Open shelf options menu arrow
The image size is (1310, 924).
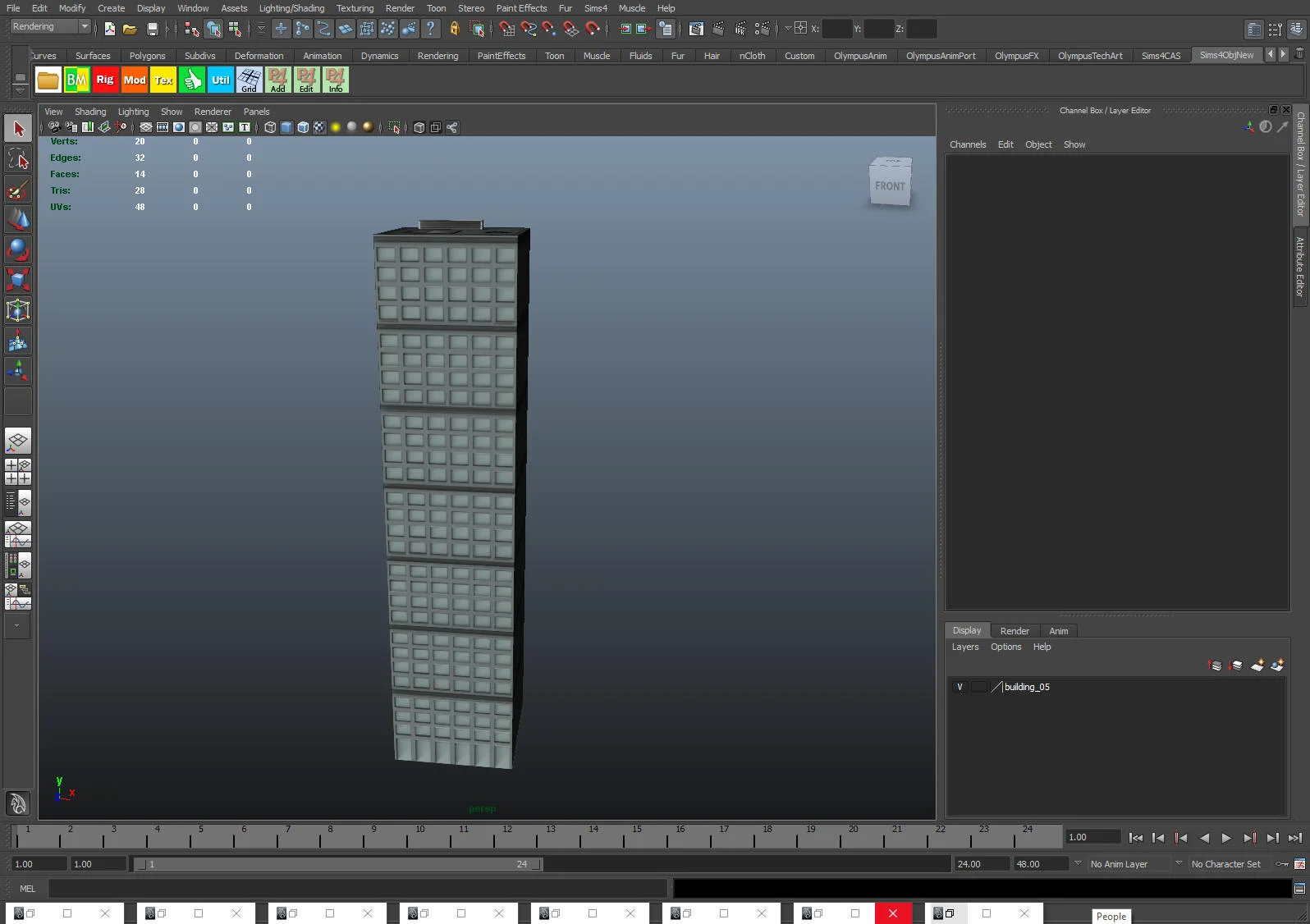click(x=20, y=90)
